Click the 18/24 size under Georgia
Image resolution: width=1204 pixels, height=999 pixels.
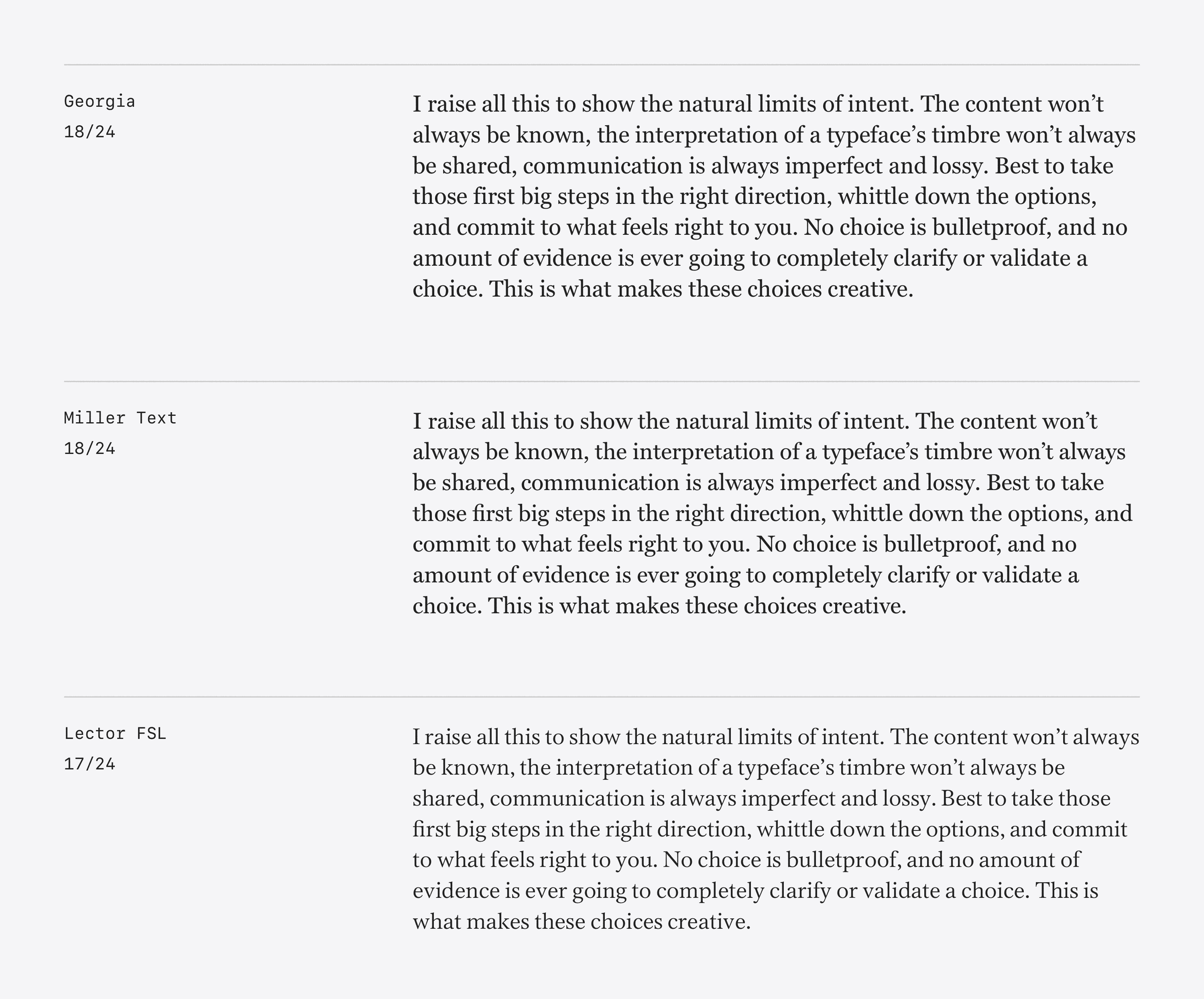click(89, 132)
